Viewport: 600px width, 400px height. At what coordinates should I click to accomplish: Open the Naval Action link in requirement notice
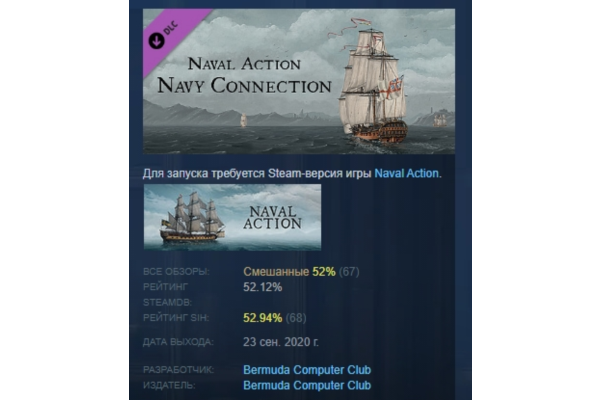(x=406, y=173)
